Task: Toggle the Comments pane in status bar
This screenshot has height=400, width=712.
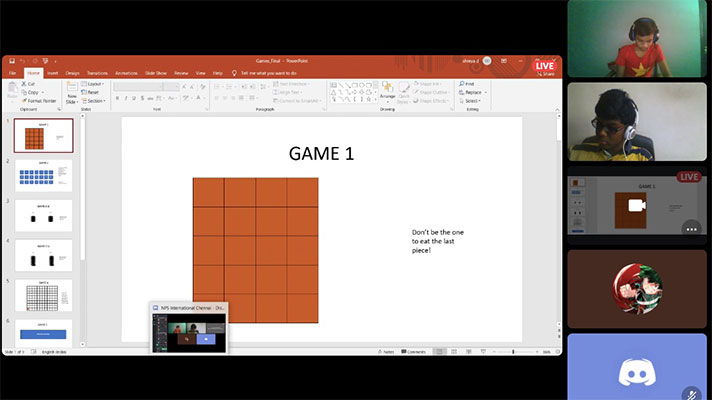Action: tap(415, 352)
